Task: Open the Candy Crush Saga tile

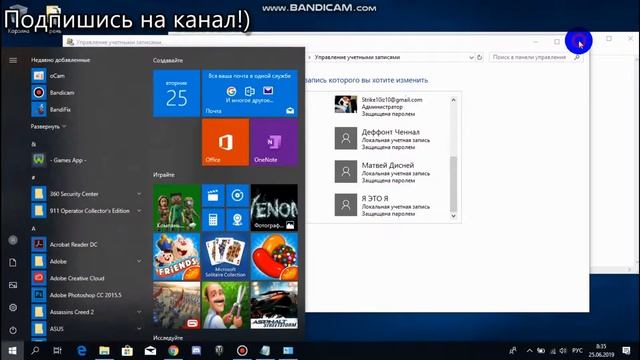Action: click(x=274, y=257)
